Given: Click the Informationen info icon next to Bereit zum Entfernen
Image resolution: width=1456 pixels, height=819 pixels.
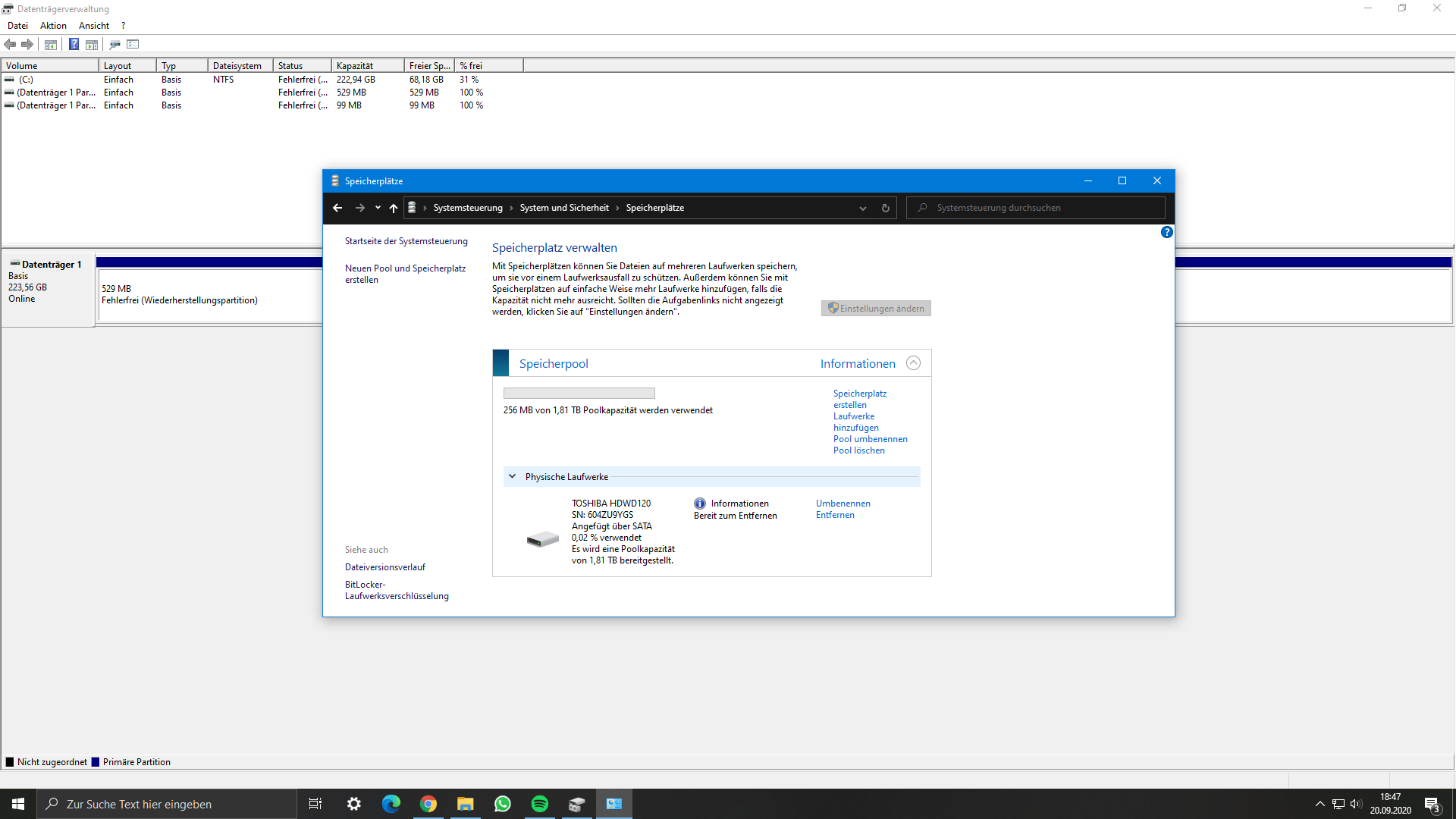Looking at the screenshot, I should click(698, 503).
